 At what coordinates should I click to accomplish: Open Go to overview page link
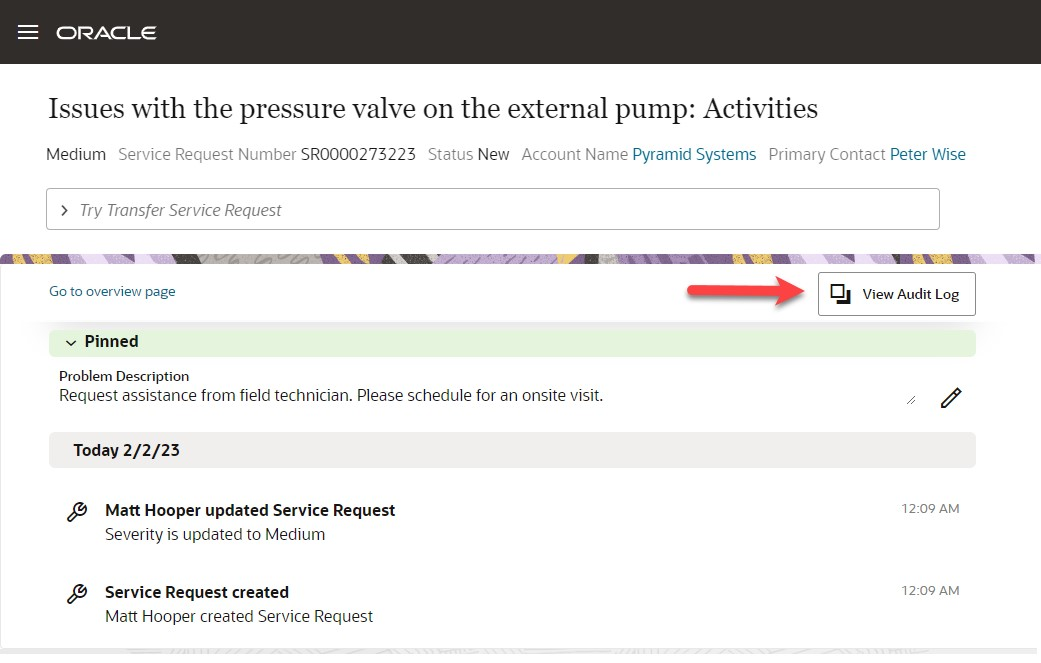tap(112, 291)
